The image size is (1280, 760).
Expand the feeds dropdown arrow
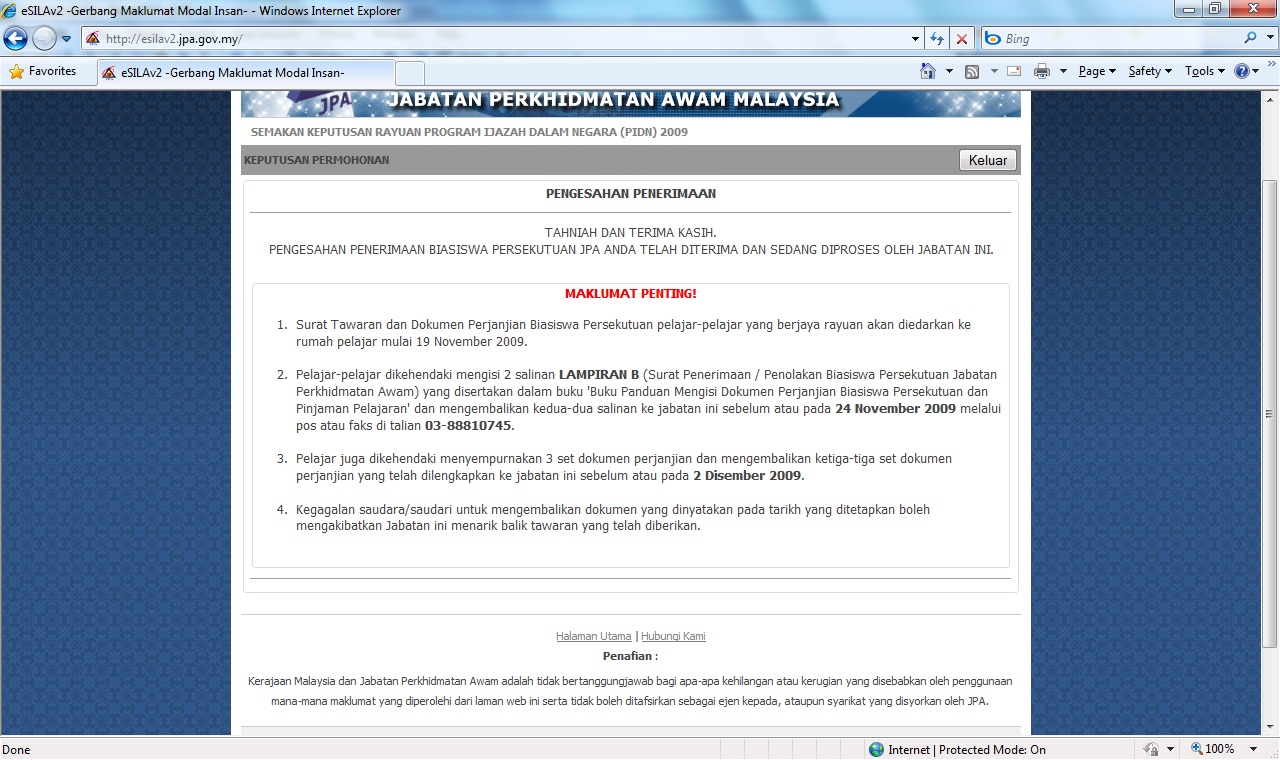pos(993,71)
